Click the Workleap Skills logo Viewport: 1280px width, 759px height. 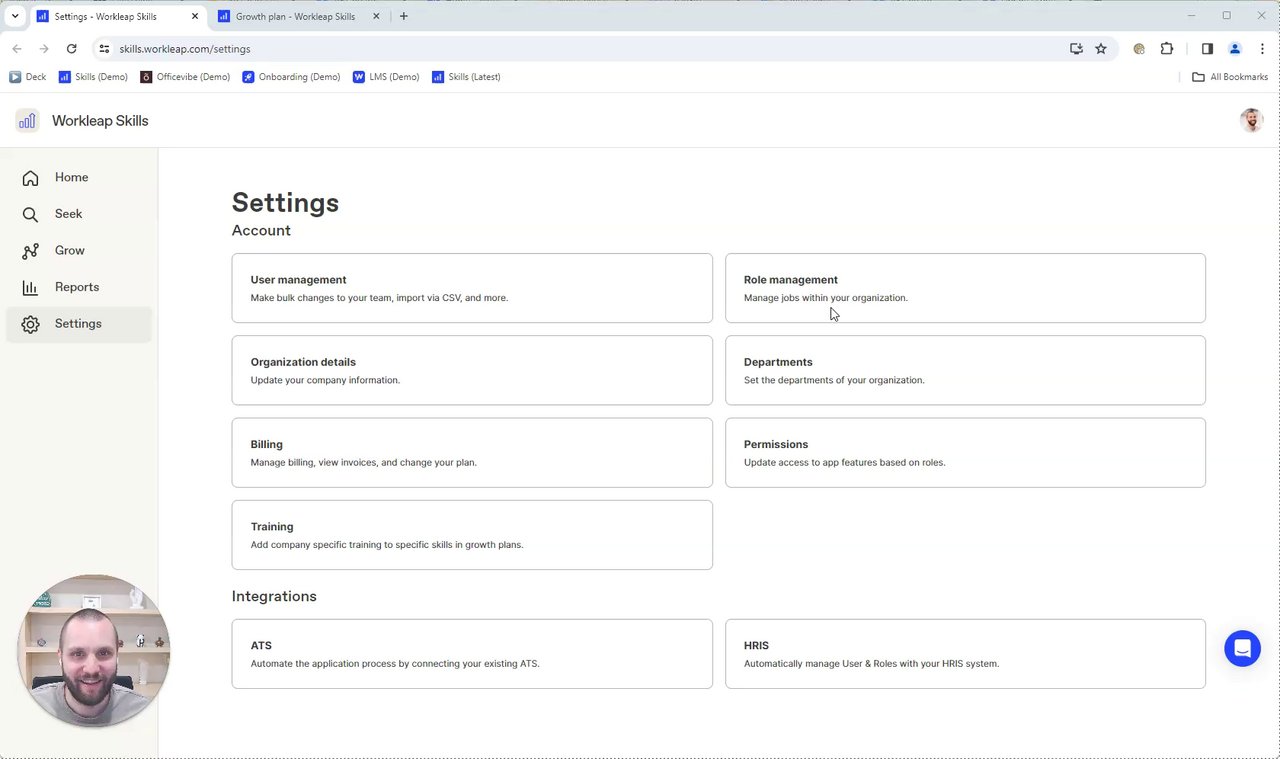point(27,121)
